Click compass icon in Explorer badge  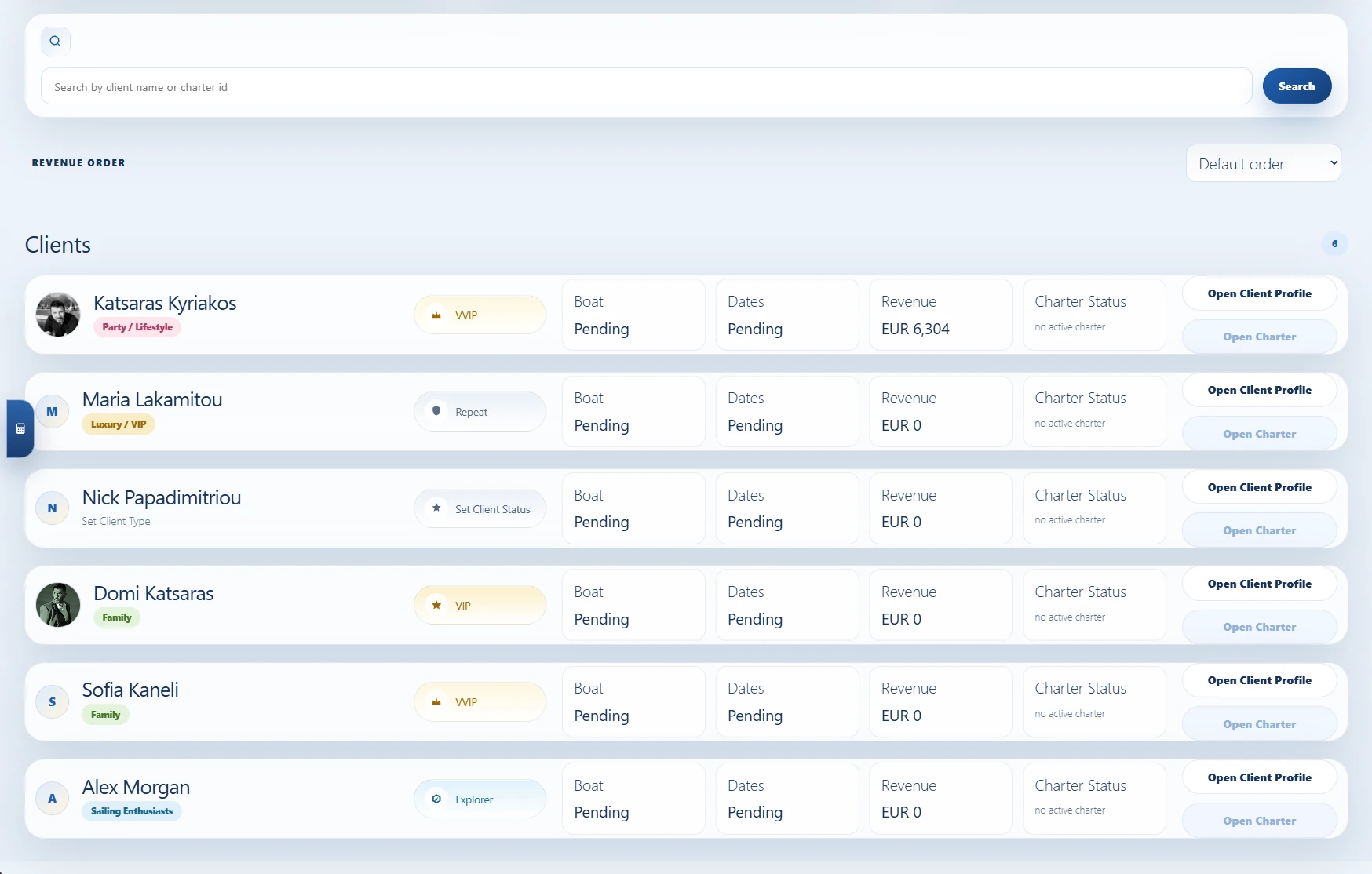coord(436,799)
